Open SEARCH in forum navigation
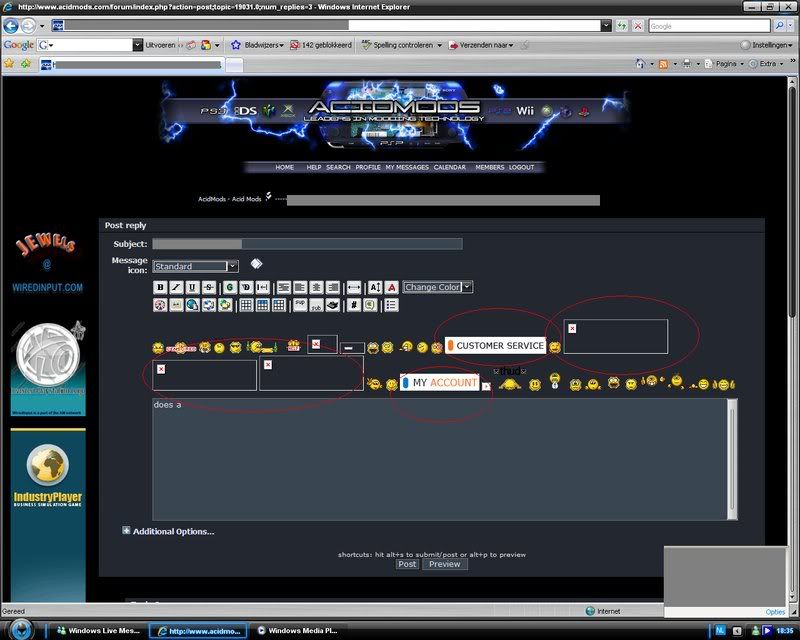This screenshot has height=640, width=800. point(338,167)
